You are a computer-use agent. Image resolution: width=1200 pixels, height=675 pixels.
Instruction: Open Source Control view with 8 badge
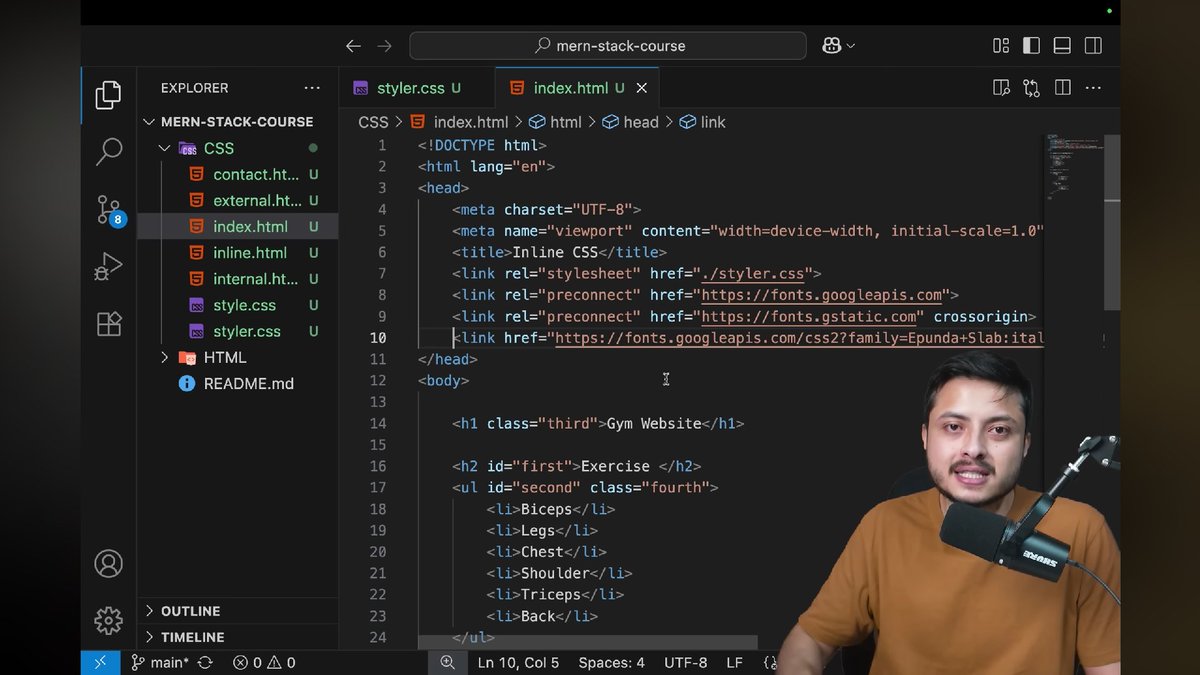(x=109, y=209)
